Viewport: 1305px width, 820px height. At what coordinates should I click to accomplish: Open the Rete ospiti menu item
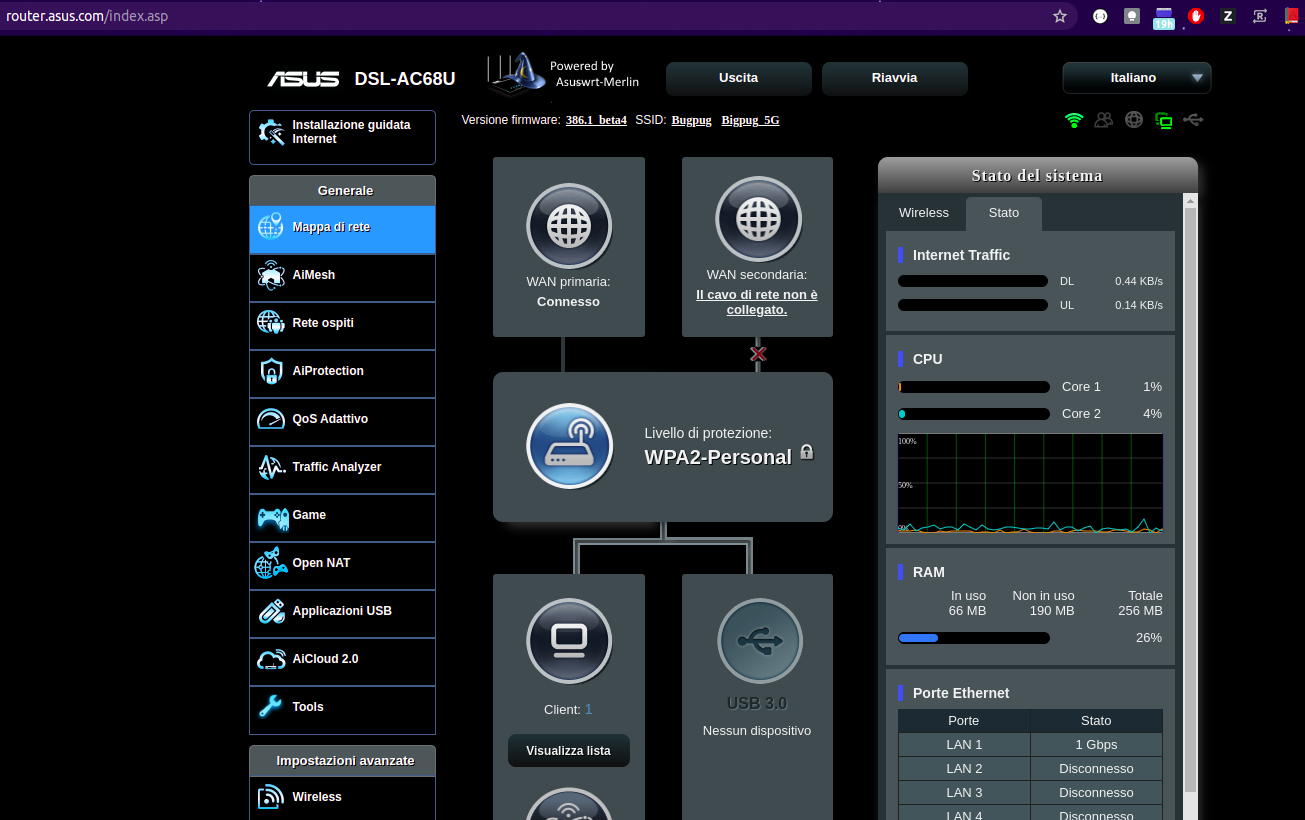(x=342, y=325)
